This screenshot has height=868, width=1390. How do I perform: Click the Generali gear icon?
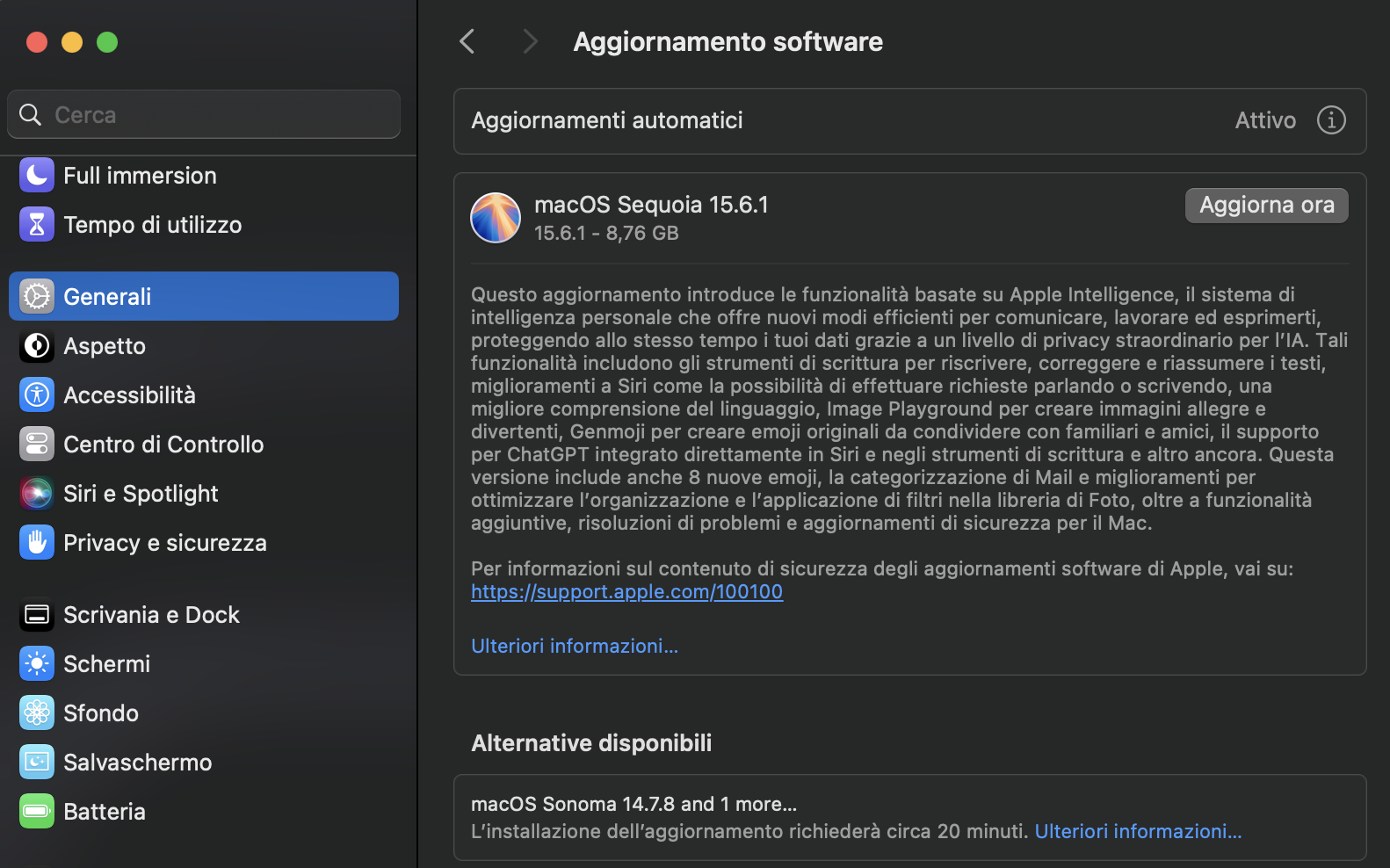click(37, 297)
